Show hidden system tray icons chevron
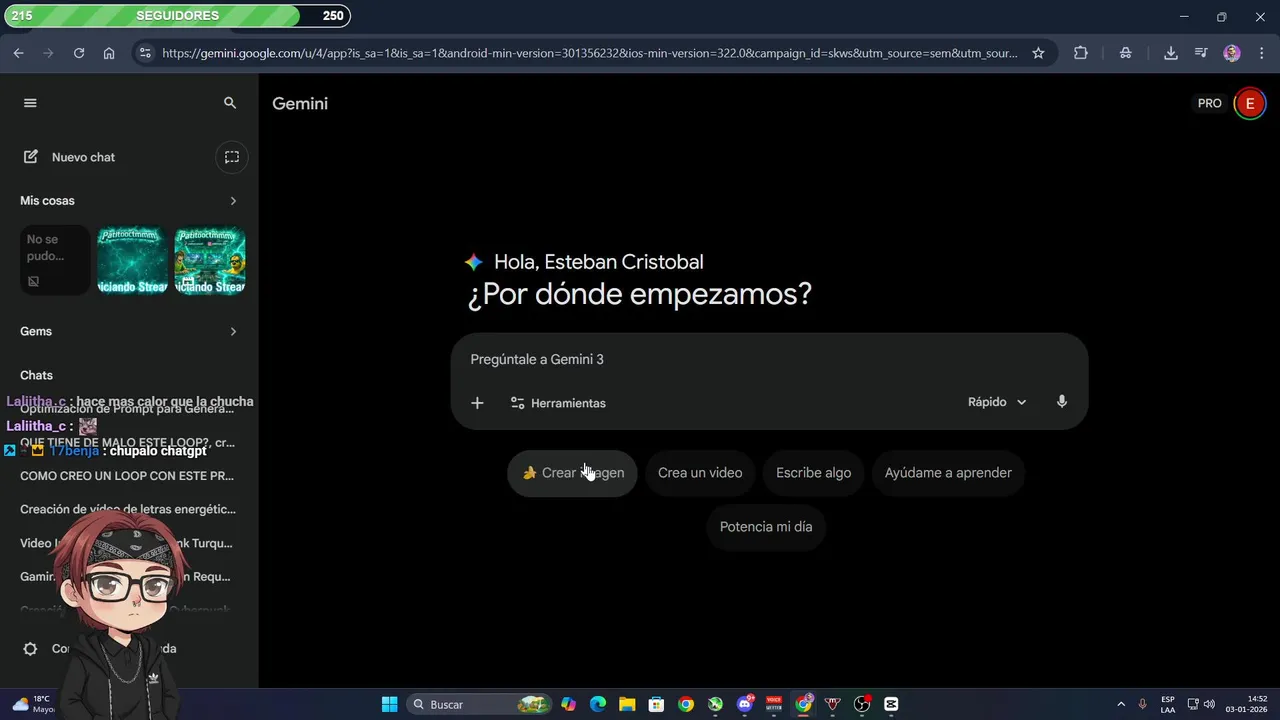 pos(1120,704)
